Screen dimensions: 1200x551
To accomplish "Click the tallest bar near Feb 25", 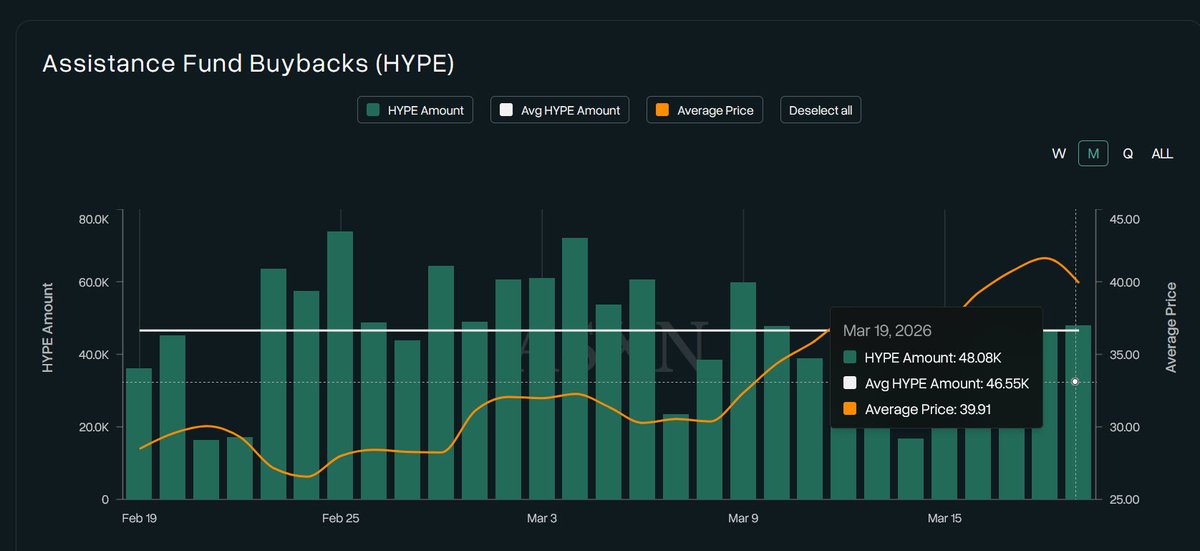I will click(340, 365).
